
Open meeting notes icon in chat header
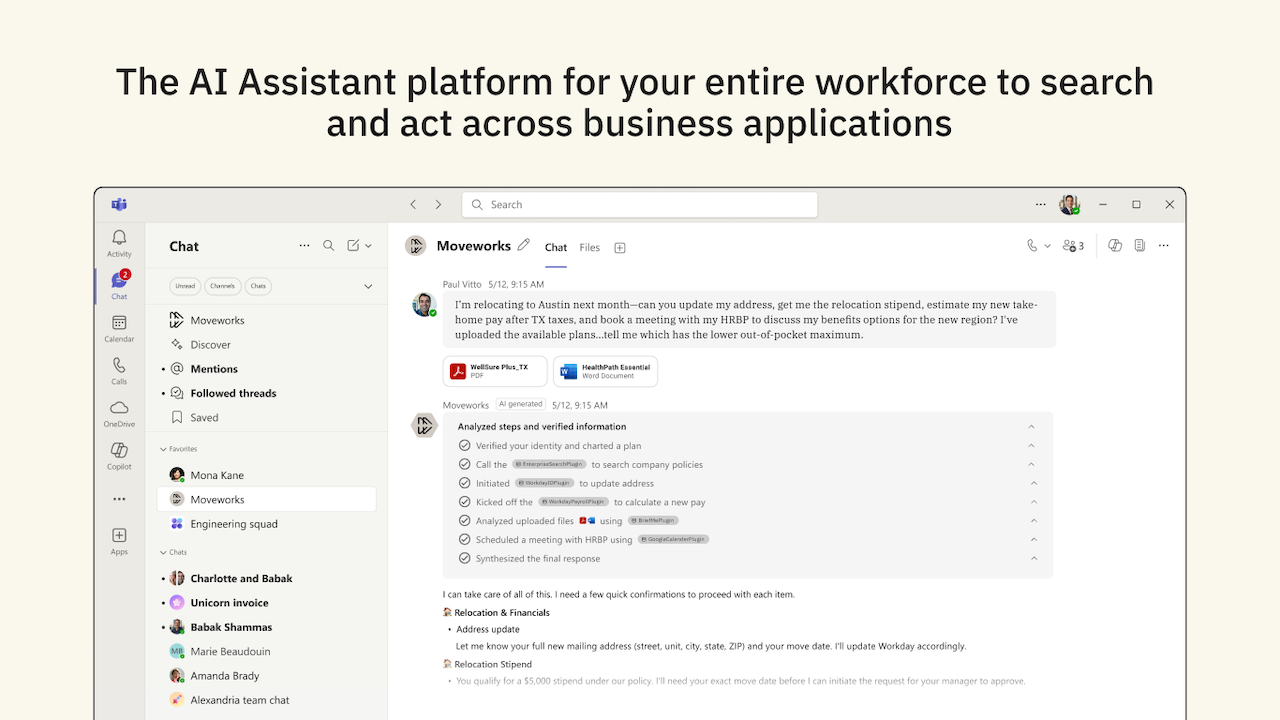click(x=1139, y=246)
